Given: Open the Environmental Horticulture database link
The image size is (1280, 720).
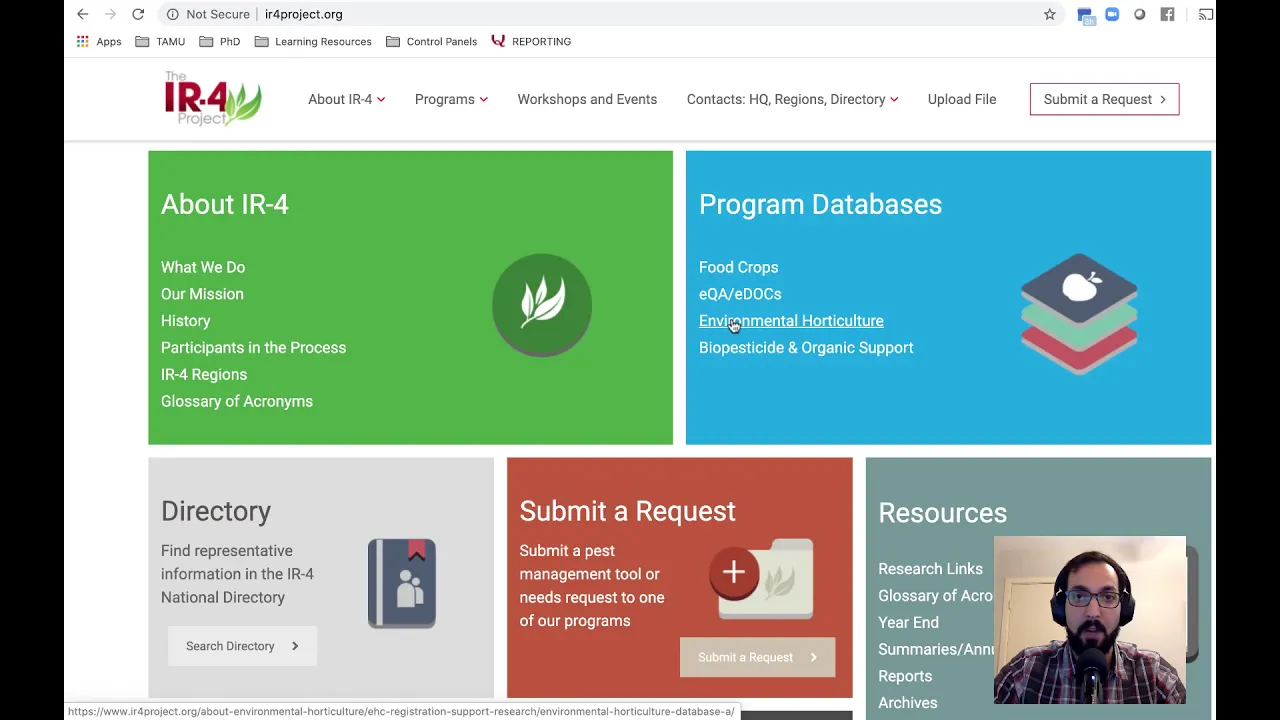Looking at the screenshot, I should 791,321.
